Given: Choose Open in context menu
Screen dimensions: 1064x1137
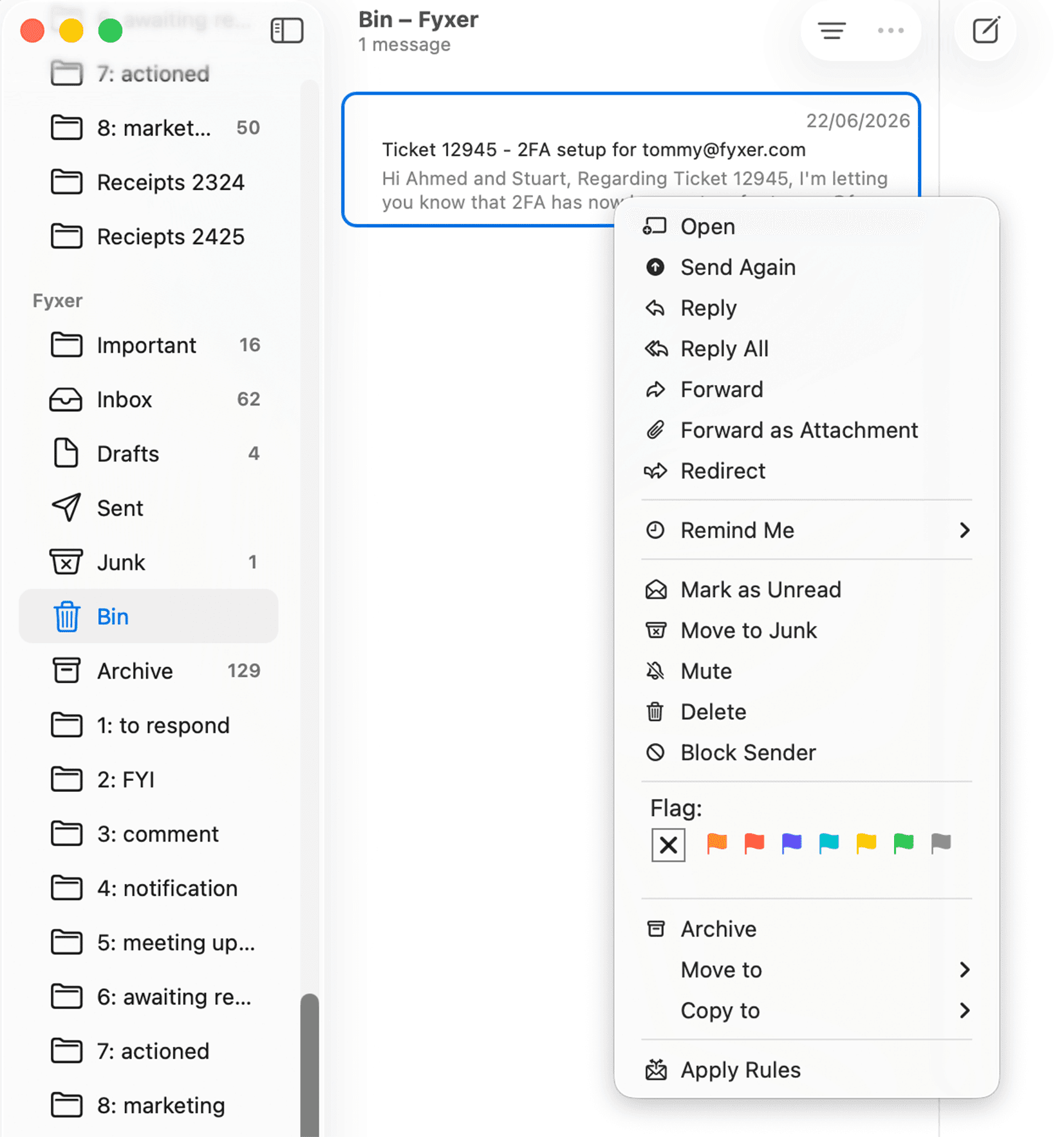Looking at the screenshot, I should 806,227.
